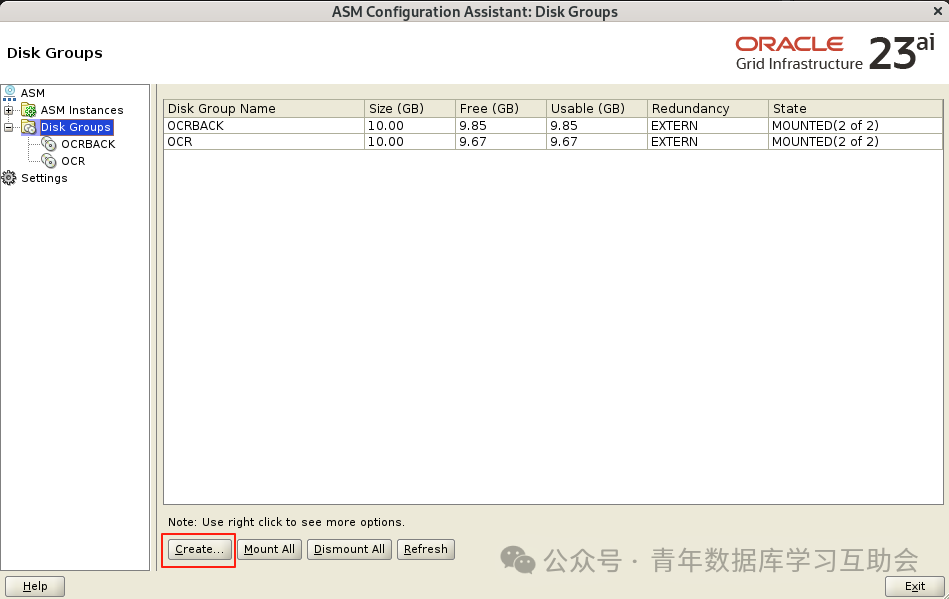Select OCR under Disk Groups tree

(73, 161)
